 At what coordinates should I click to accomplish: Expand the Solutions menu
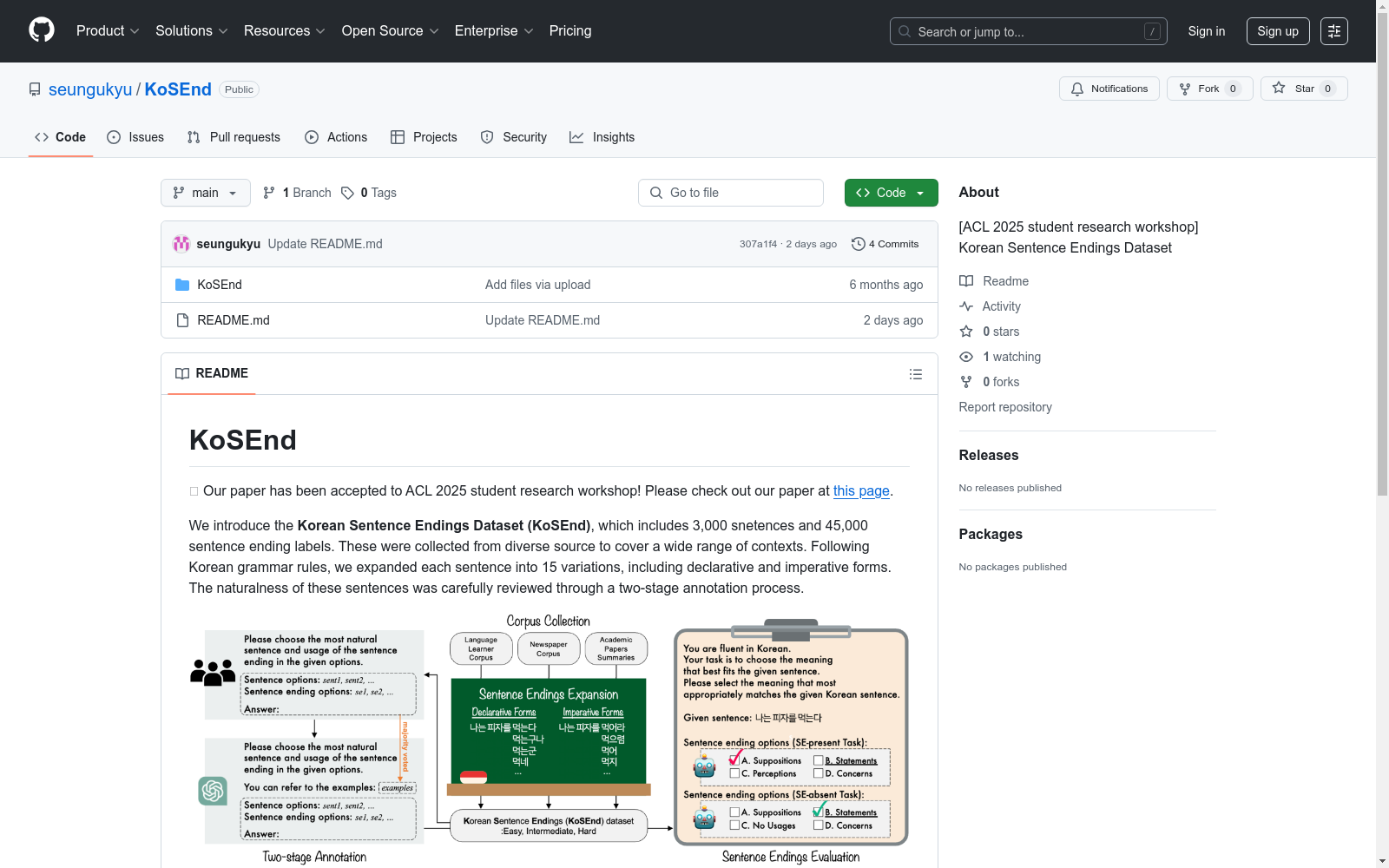click(191, 31)
